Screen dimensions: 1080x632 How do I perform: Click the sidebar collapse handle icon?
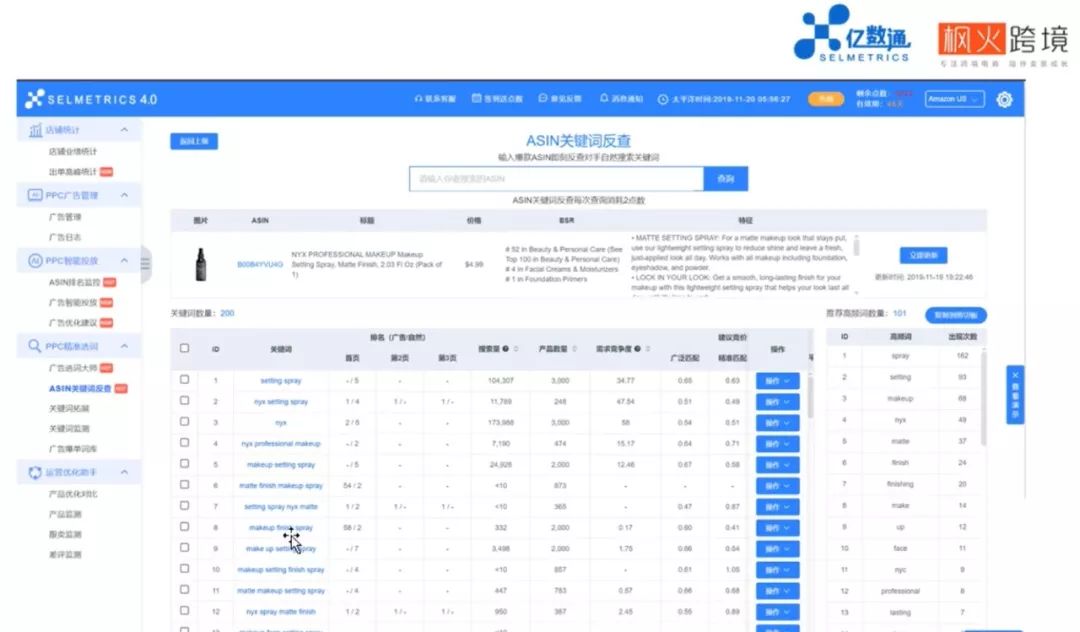click(x=145, y=264)
